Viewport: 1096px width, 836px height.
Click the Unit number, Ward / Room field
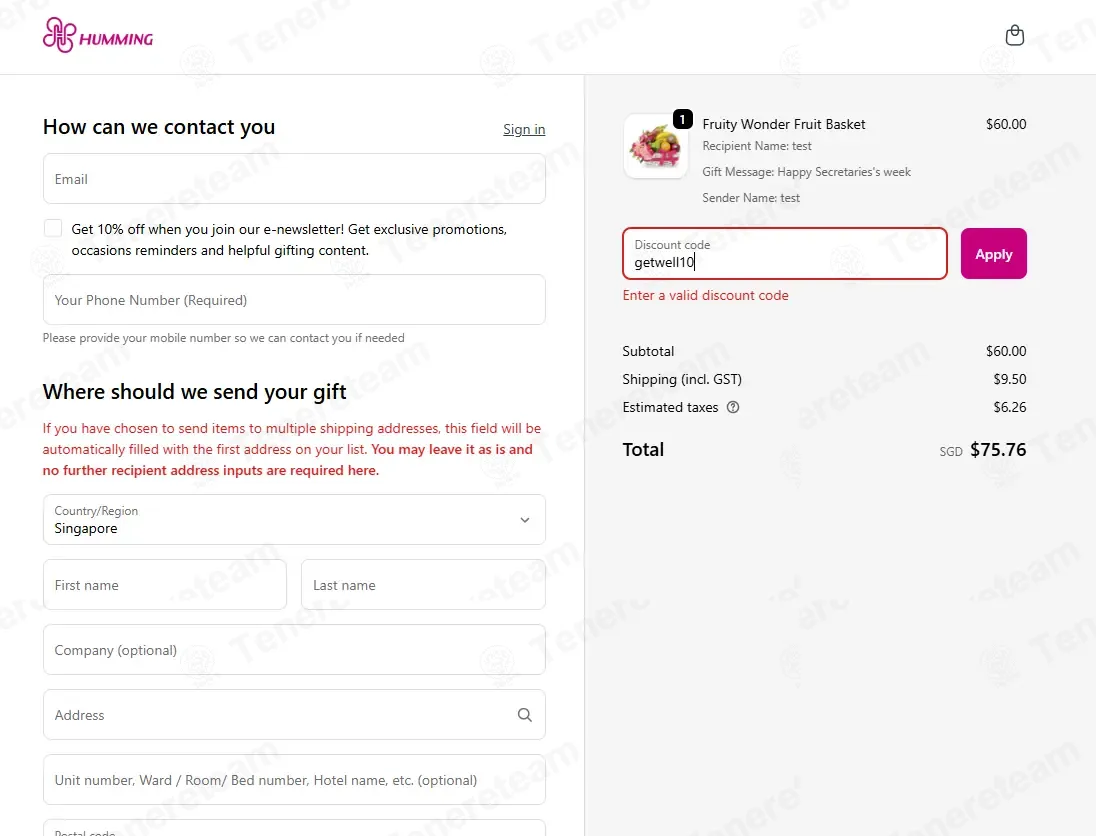(294, 780)
